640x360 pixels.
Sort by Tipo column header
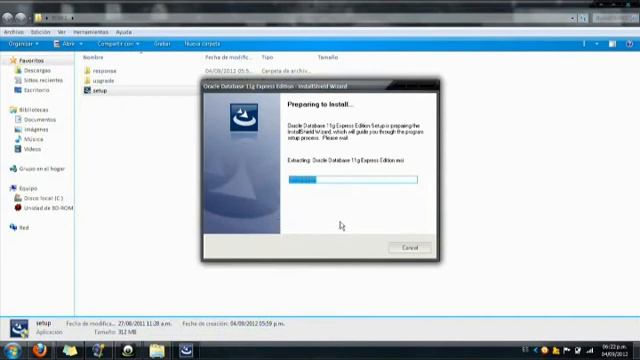267,58
